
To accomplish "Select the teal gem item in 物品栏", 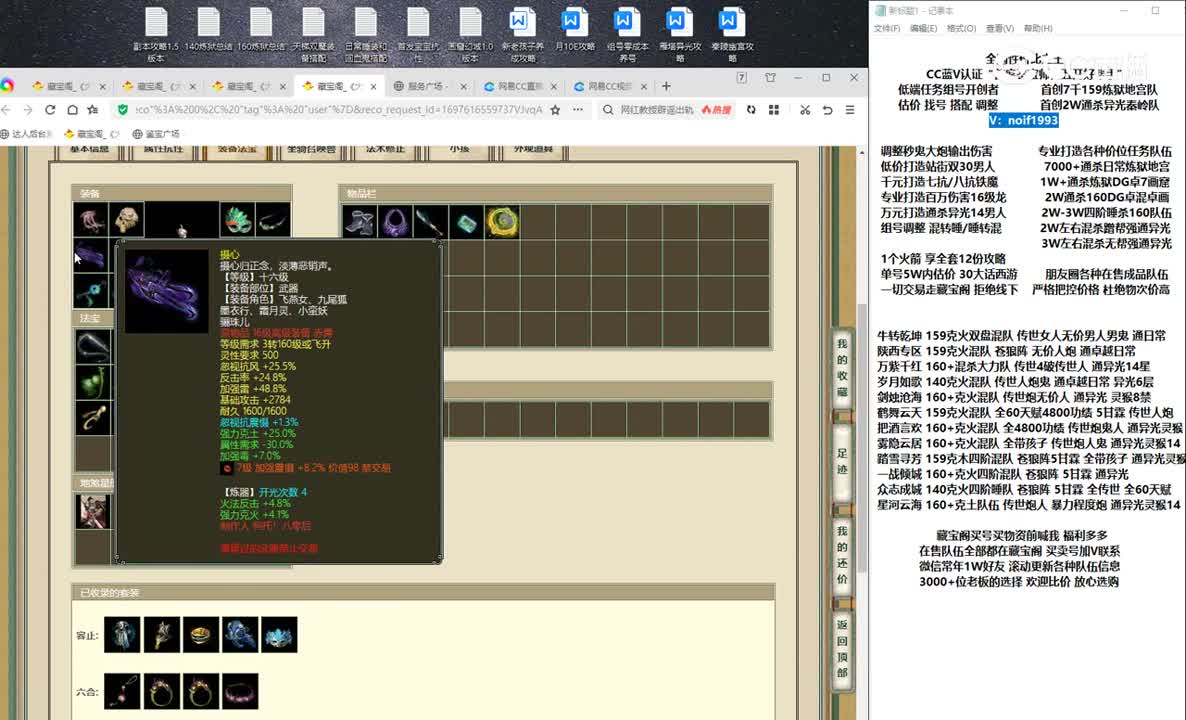I will point(466,222).
